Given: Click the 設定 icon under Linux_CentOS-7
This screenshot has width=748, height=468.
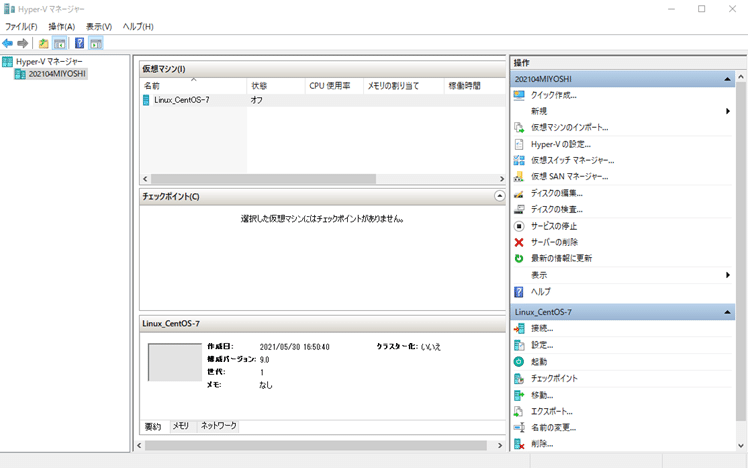Looking at the screenshot, I should pyautogui.click(x=519, y=345).
